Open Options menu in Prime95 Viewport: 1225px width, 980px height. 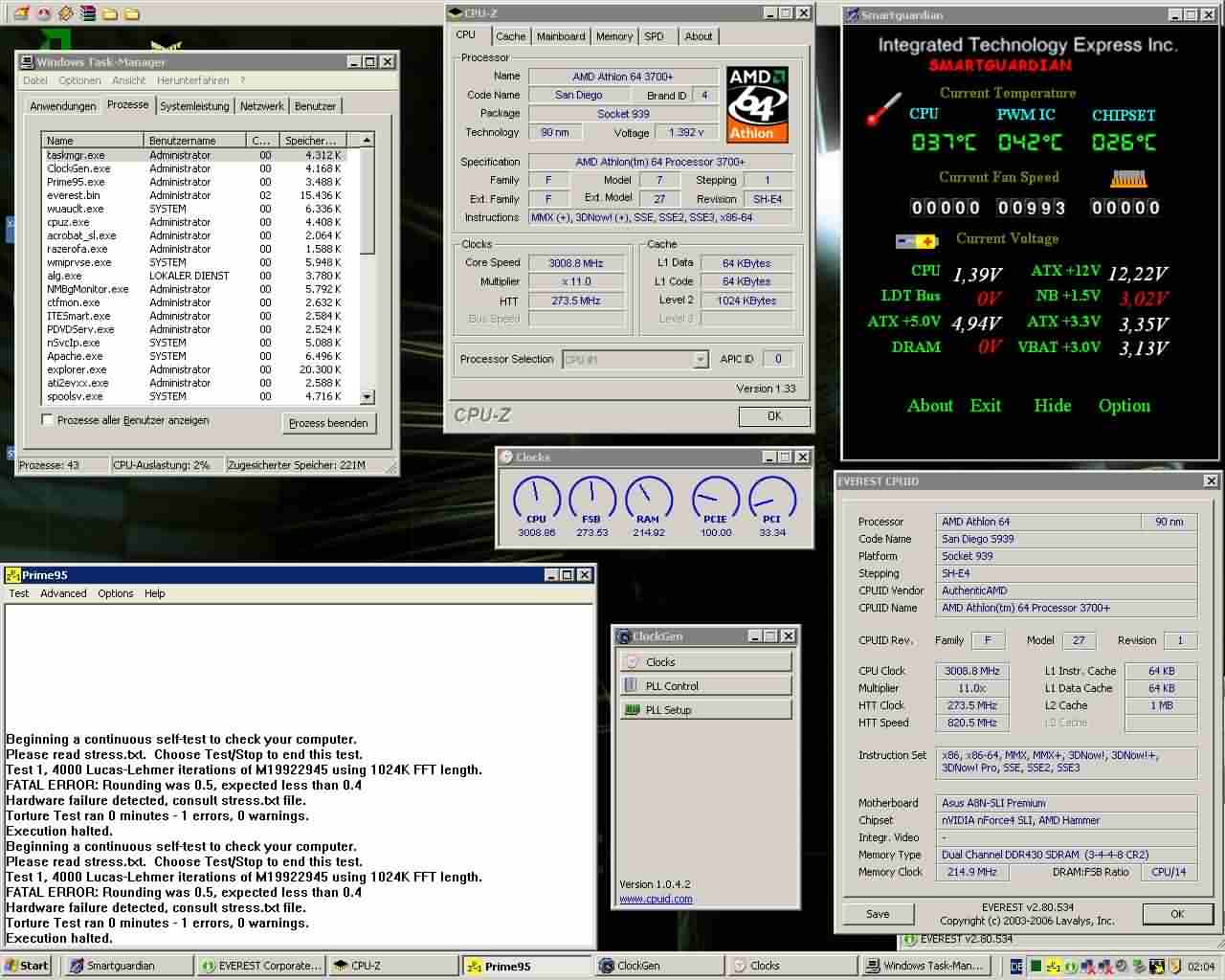(116, 593)
